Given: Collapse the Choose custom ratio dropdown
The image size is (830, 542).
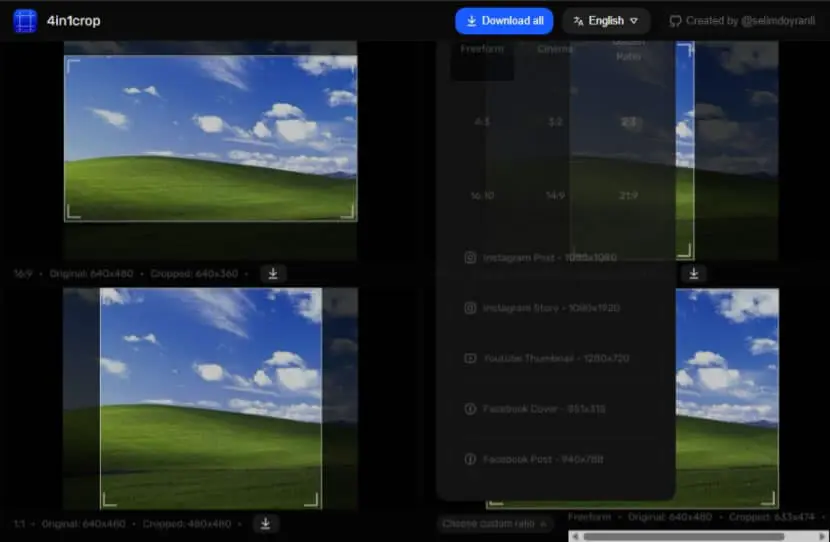Looking at the screenshot, I should click(x=494, y=523).
